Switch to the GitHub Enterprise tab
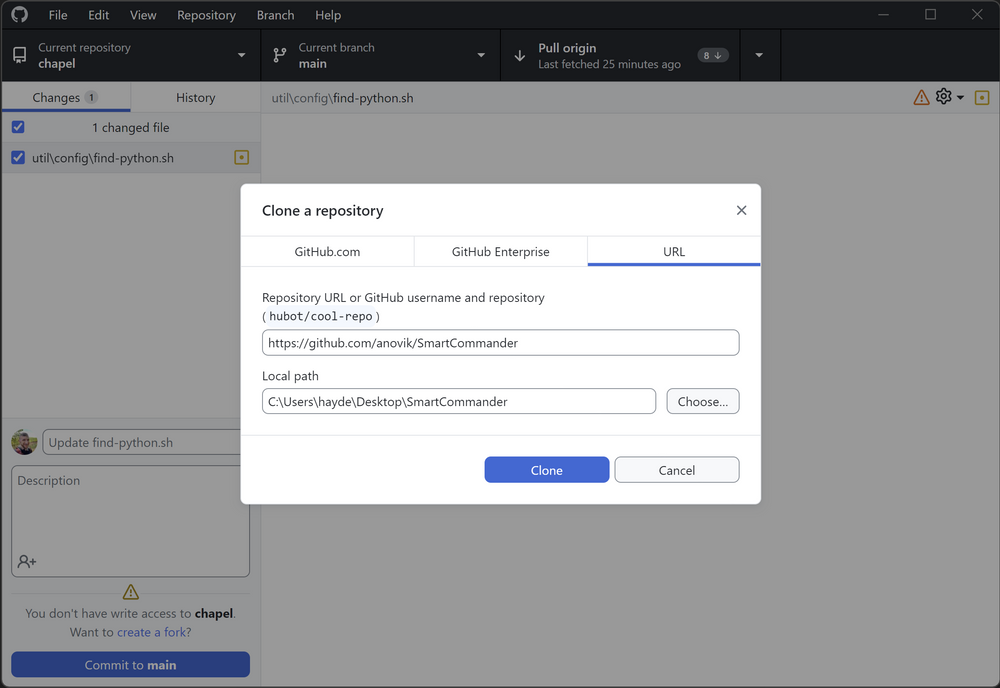The height and width of the screenshot is (688, 1000). coord(500,251)
